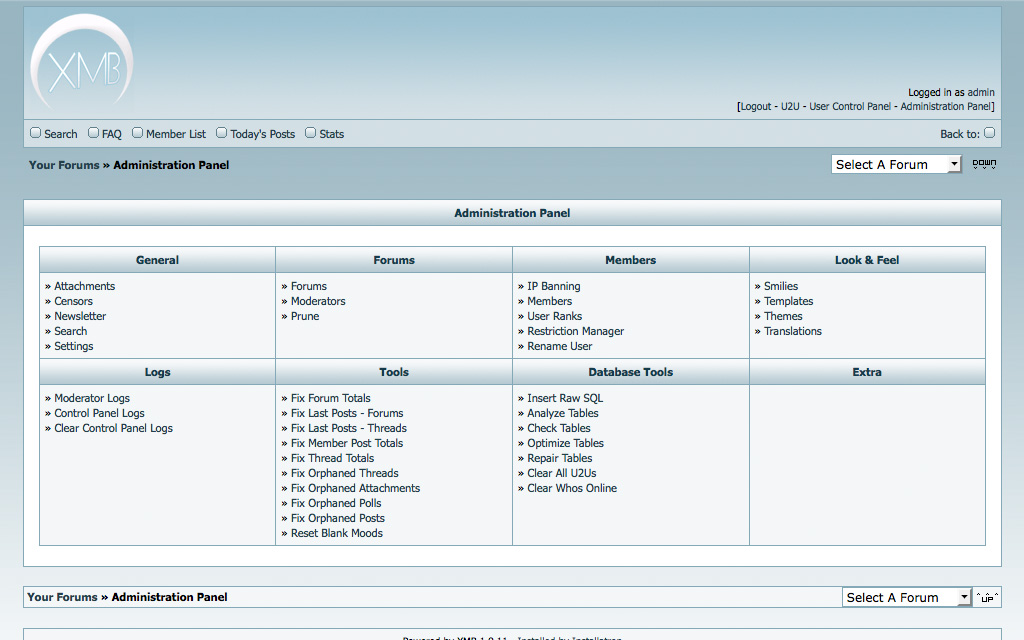The height and width of the screenshot is (640, 1024).
Task: Open the User Control Panel link
Action: (x=849, y=106)
